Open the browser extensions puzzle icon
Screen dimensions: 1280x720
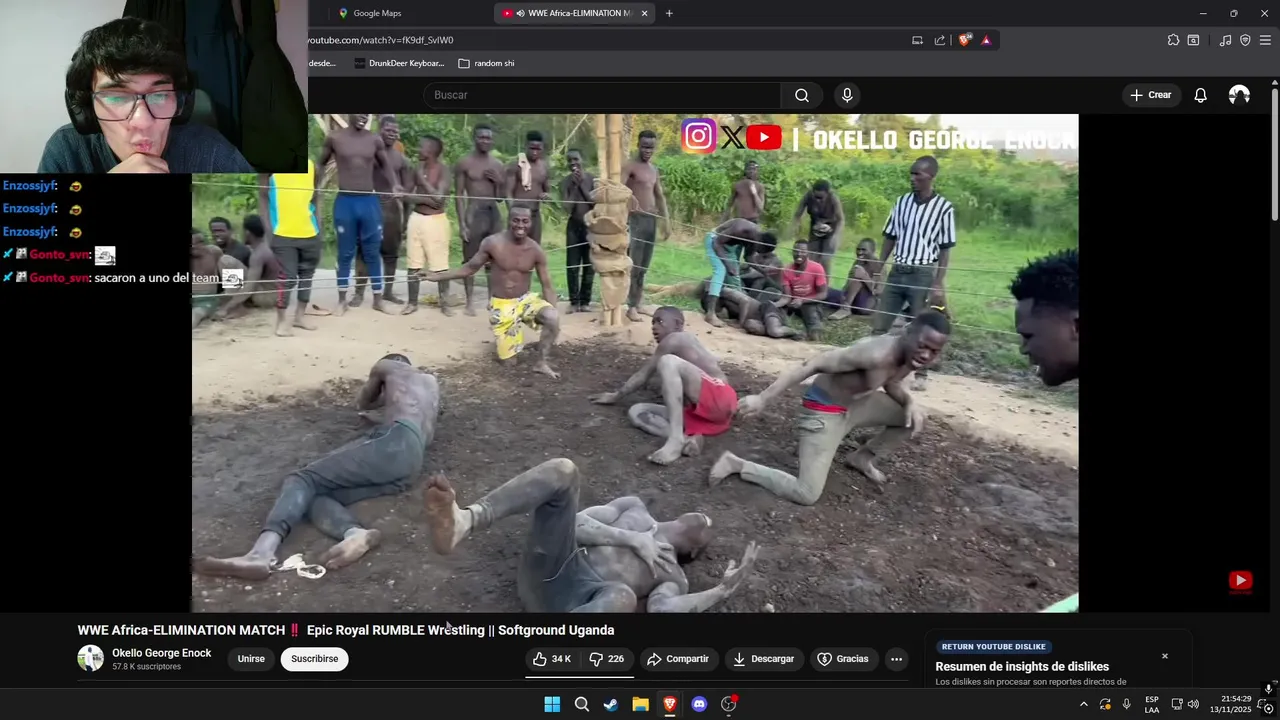click(x=1173, y=40)
